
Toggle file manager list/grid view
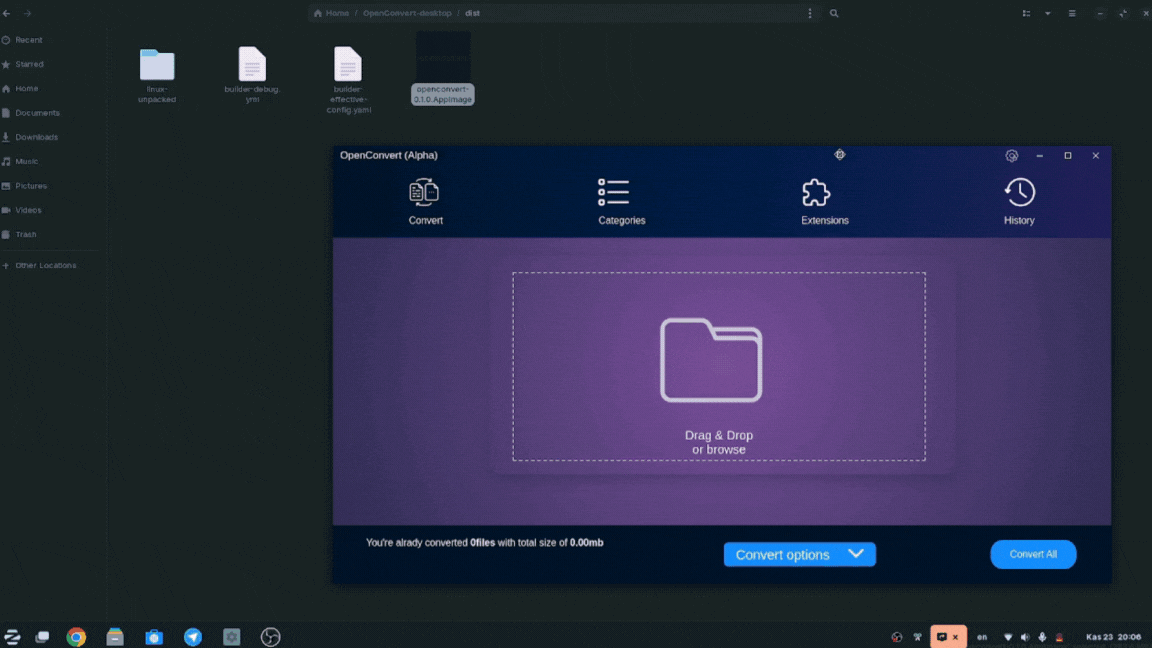click(1026, 13)
